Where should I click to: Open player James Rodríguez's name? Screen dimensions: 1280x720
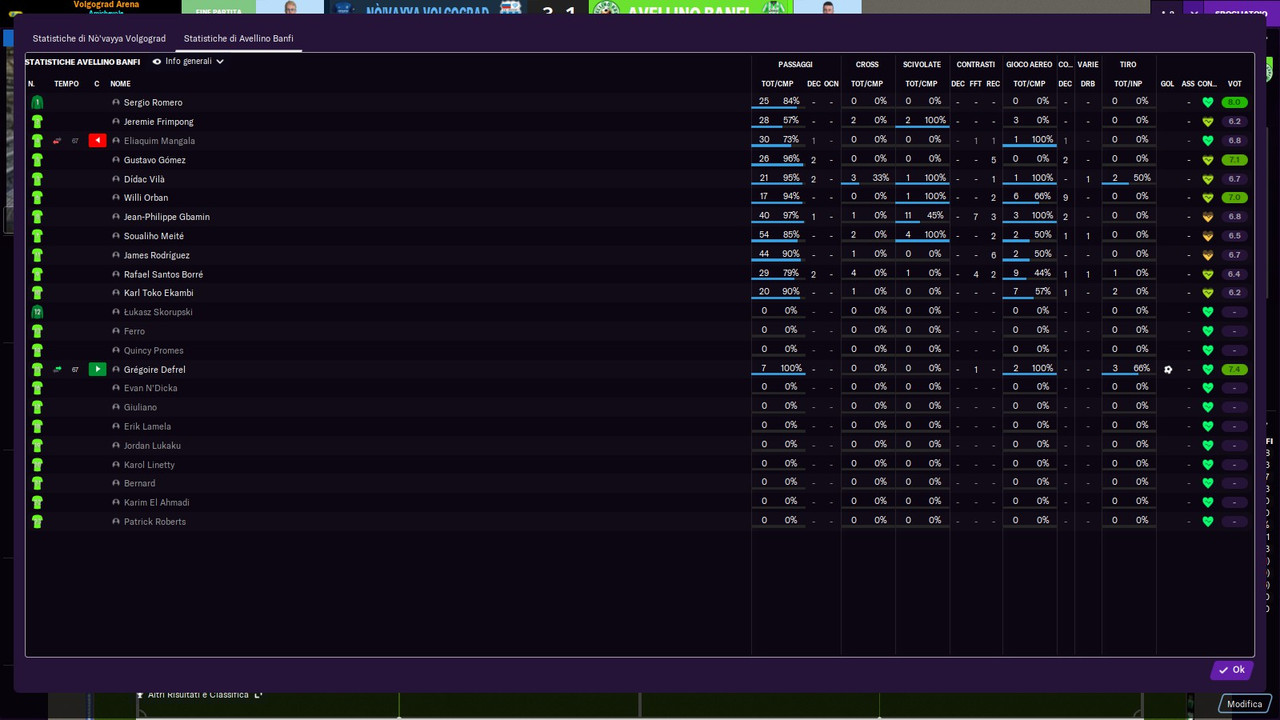[x=157, y=255]
